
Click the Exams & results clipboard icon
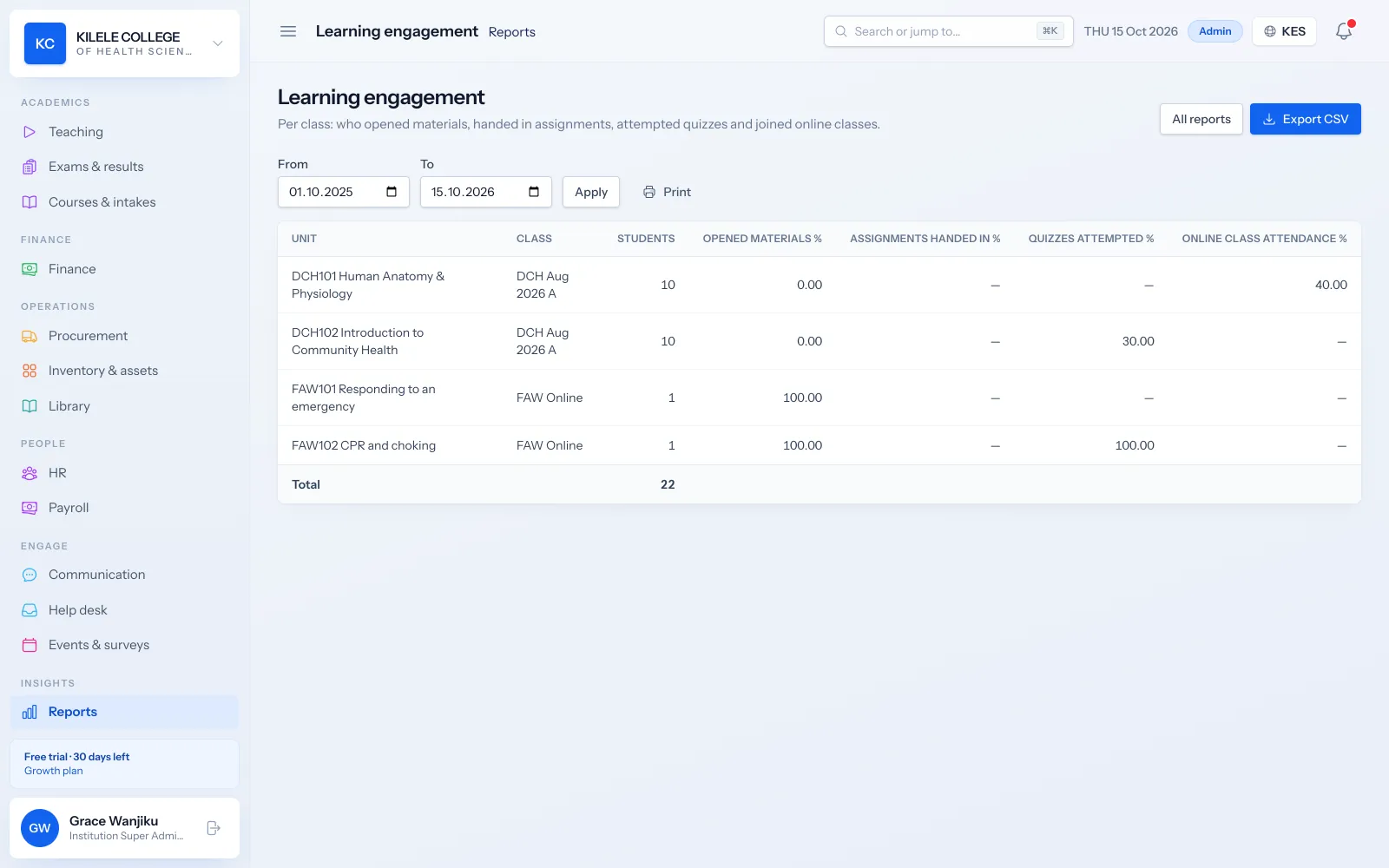click(30, 167)
